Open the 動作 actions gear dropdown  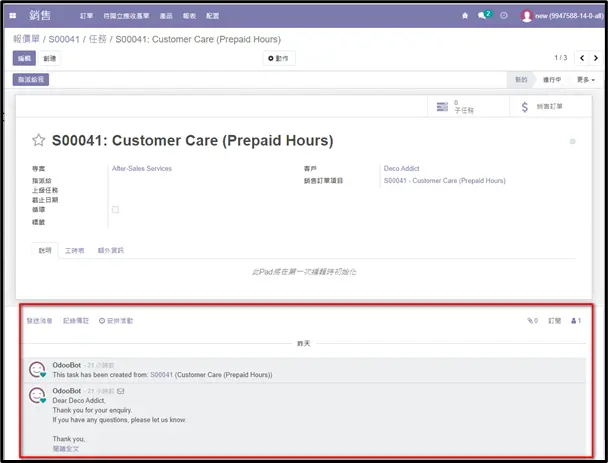[278, 58]
